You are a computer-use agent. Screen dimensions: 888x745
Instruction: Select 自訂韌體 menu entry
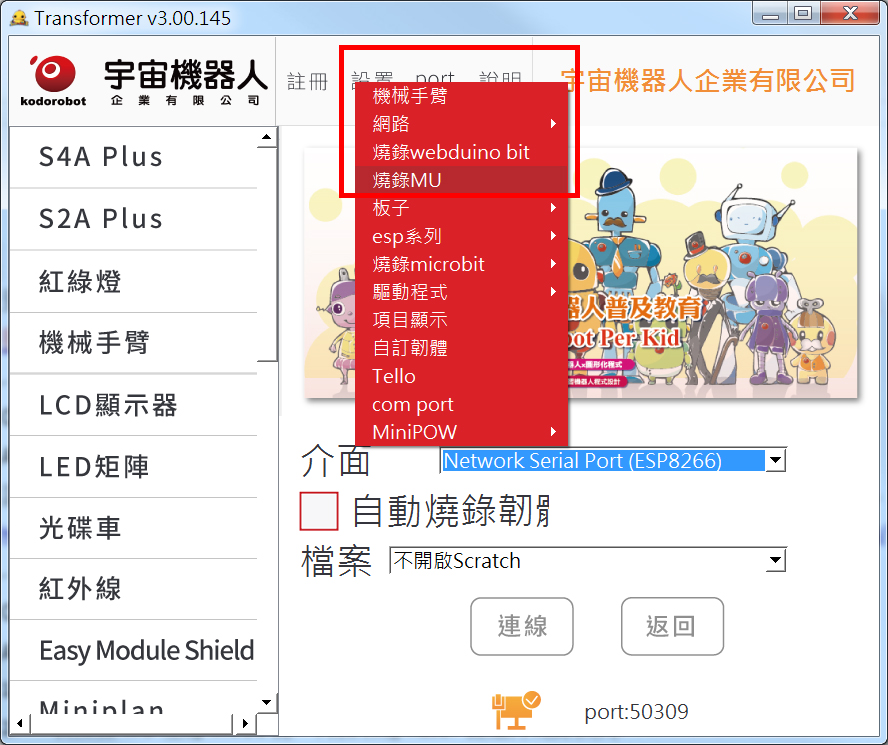coord(462,348)
